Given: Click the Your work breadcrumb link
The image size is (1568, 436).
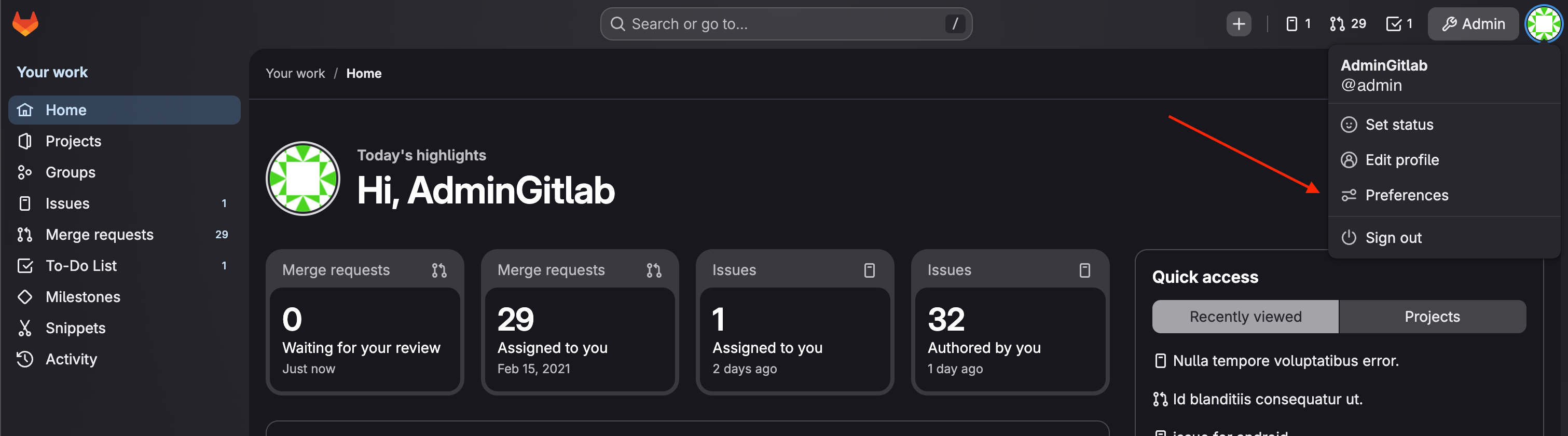Looking at the screenshot, I should tap(295, 73).
